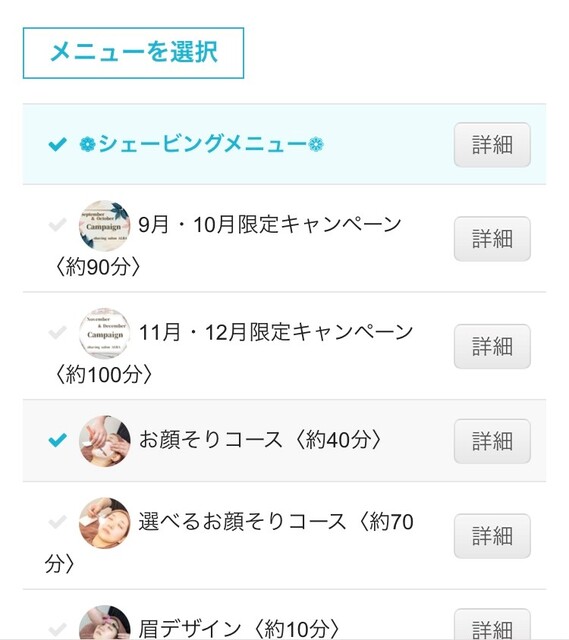Check the 眉デザイン menu option
Image resolution: width=569 pixels, height=640 pixels.
[57, 629]
